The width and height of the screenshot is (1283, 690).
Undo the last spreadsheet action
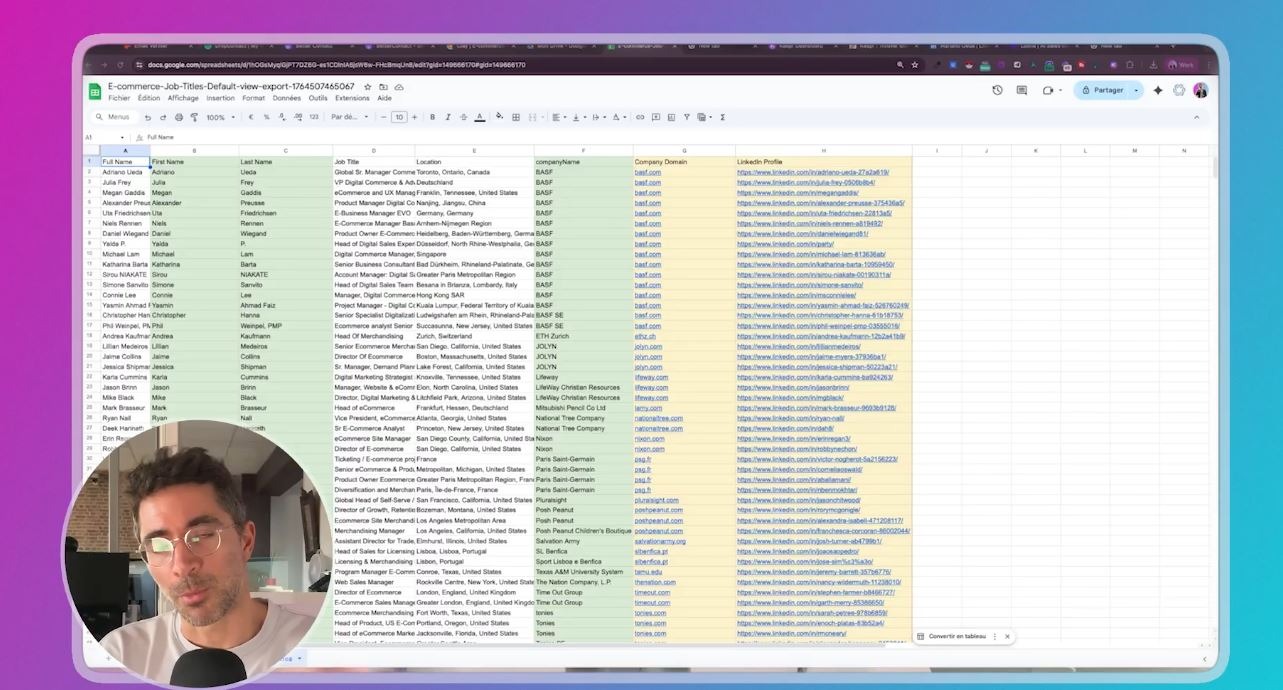click(x=148, y=117)
